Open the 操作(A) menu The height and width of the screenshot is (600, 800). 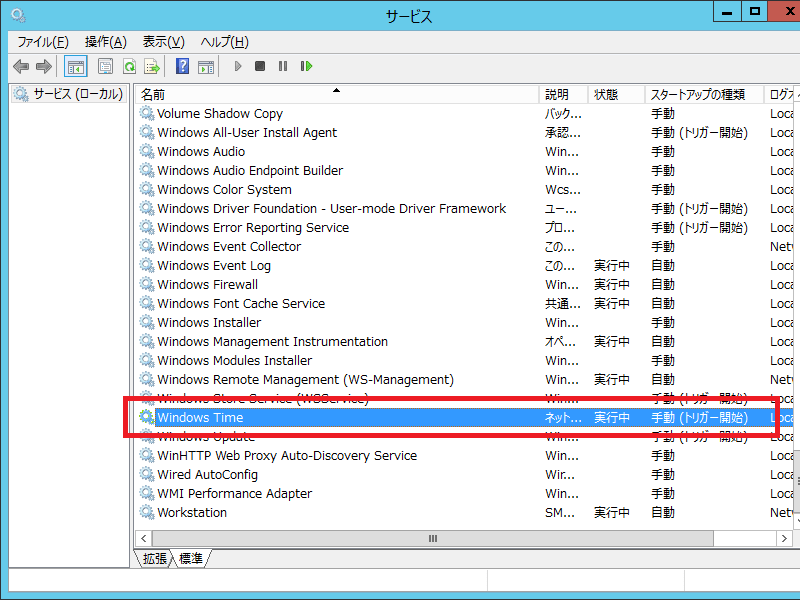click(106, 42)
